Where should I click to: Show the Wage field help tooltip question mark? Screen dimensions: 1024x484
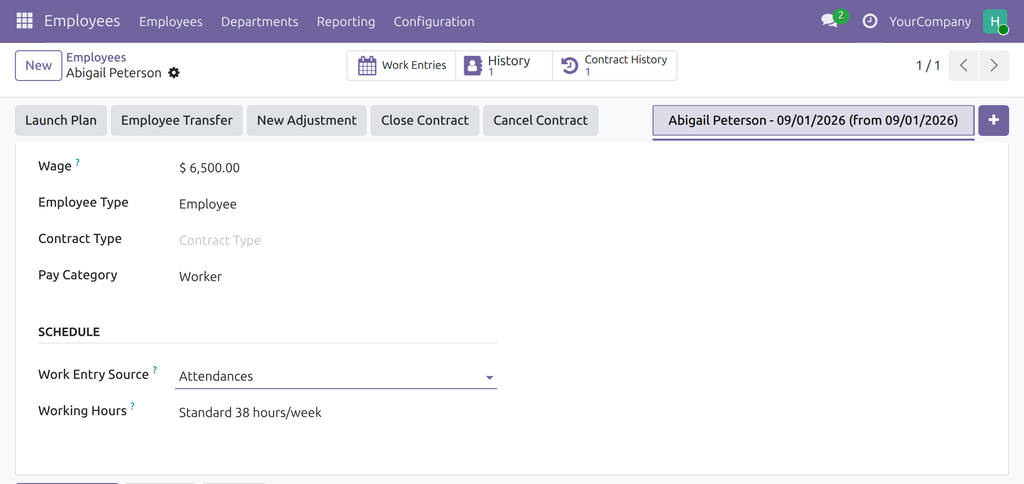[77, 163]
